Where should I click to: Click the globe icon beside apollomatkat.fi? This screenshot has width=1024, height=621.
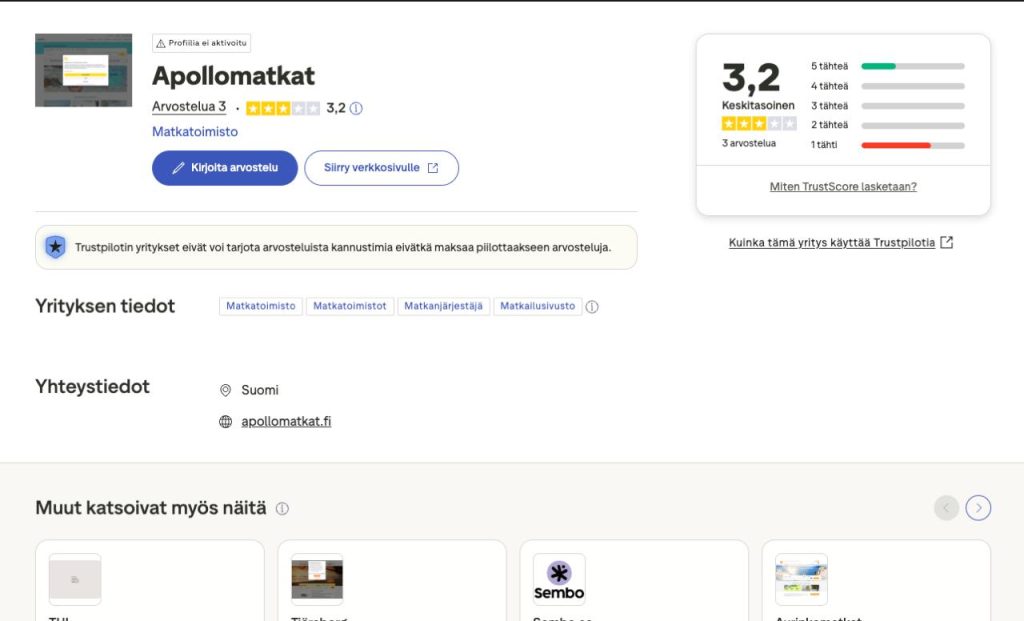(224, 421)
